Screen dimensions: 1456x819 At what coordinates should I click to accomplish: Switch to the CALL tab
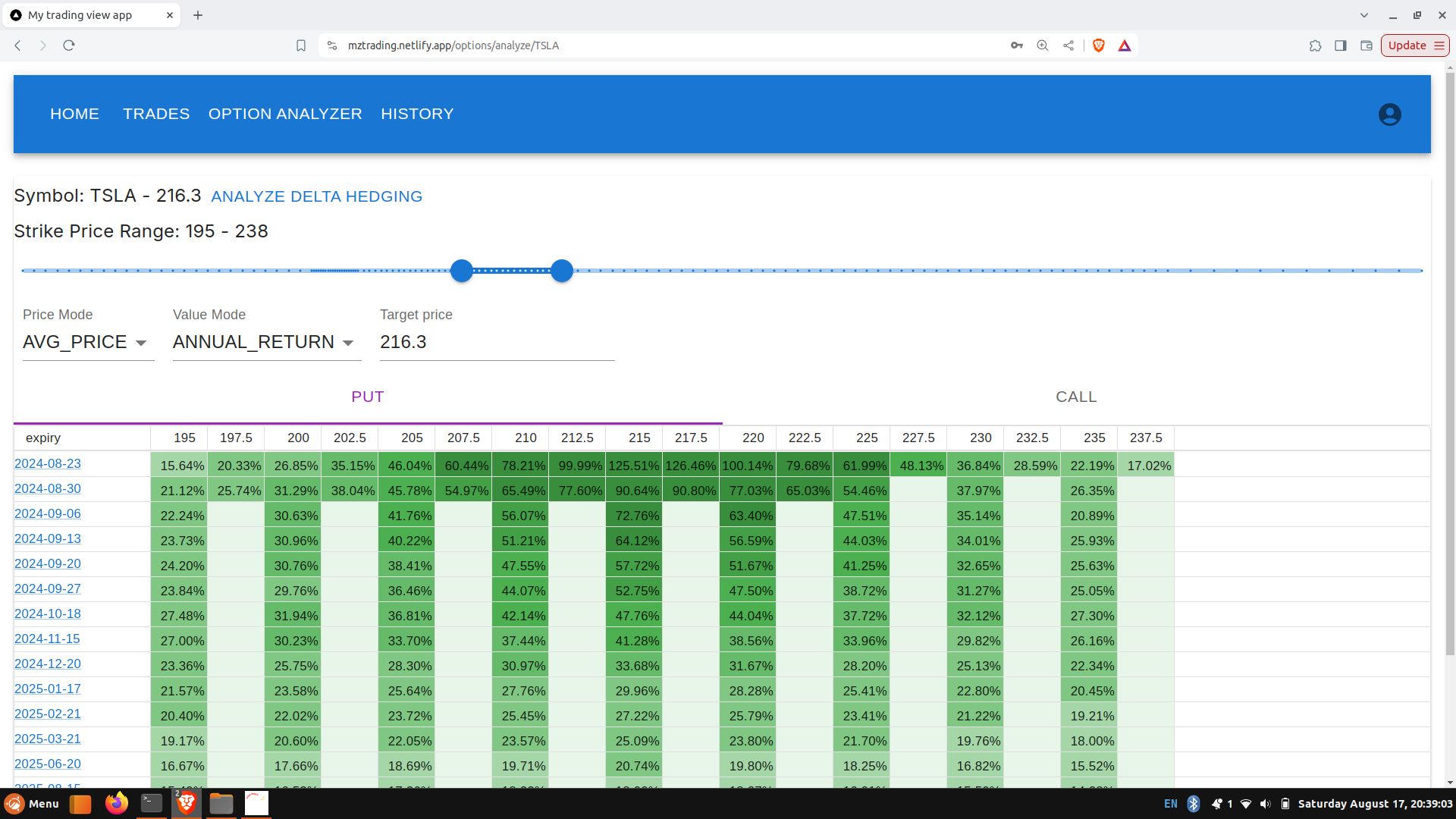1076,397
